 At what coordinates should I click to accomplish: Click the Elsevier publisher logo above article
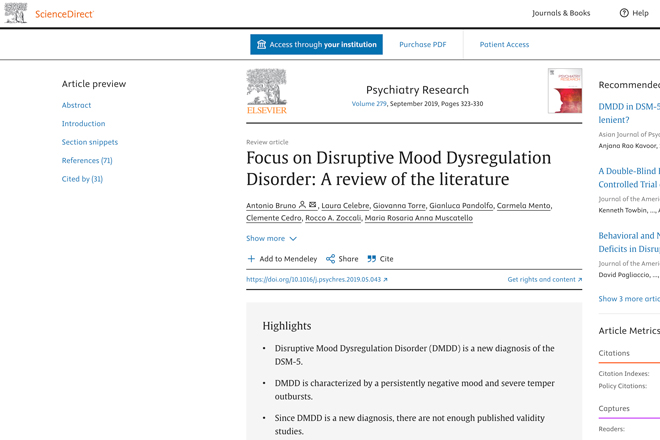266,91
